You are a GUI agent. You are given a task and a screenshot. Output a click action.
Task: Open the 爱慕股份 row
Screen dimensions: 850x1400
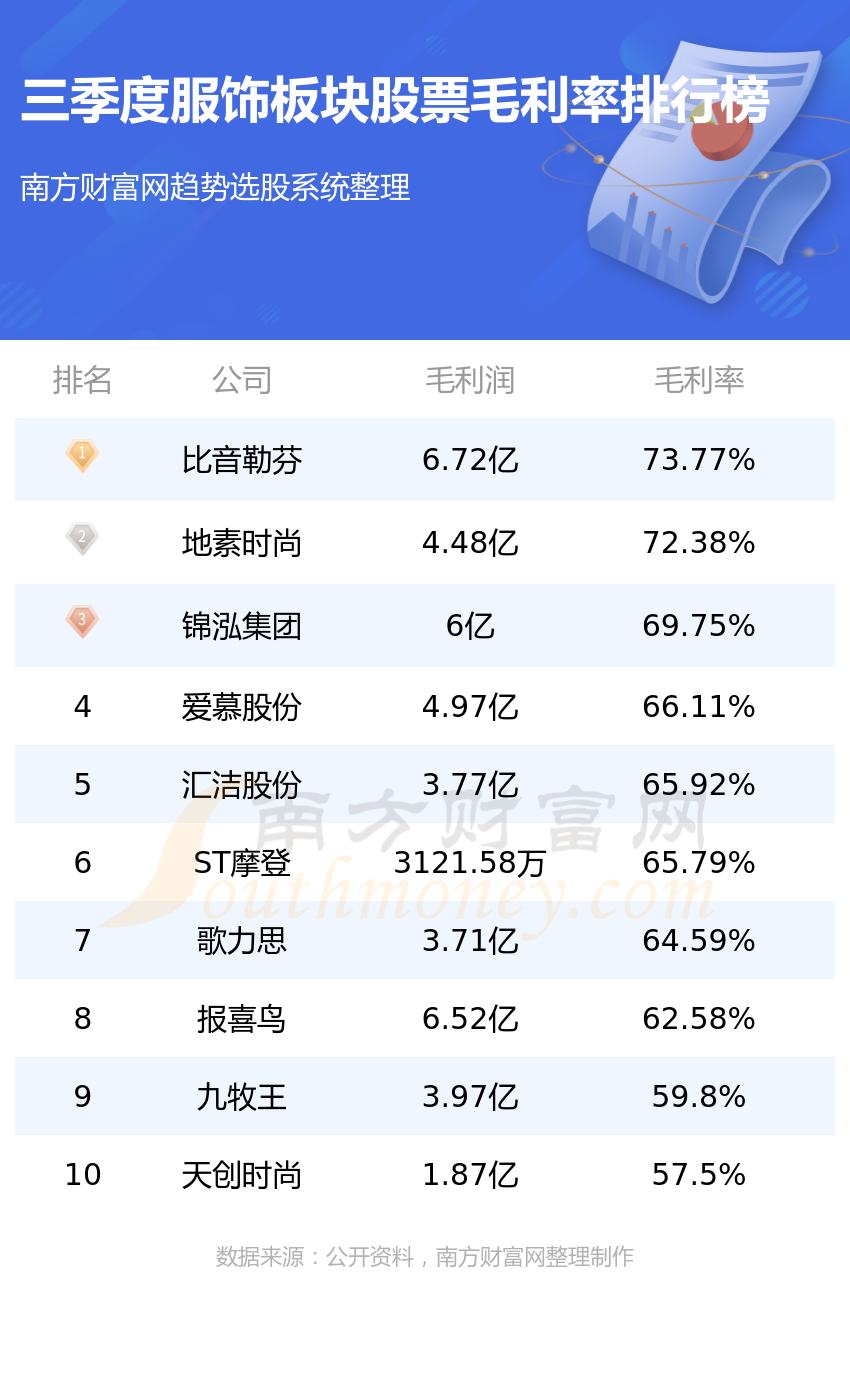tap(425, 706)
